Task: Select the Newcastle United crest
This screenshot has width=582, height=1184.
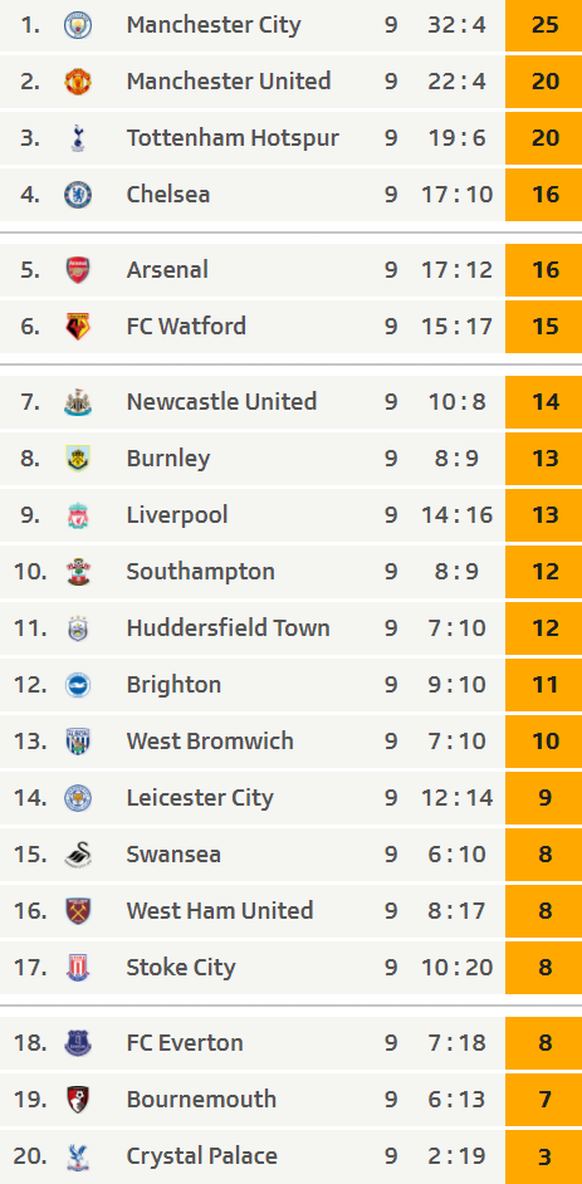Action: (x=78, y=402)
